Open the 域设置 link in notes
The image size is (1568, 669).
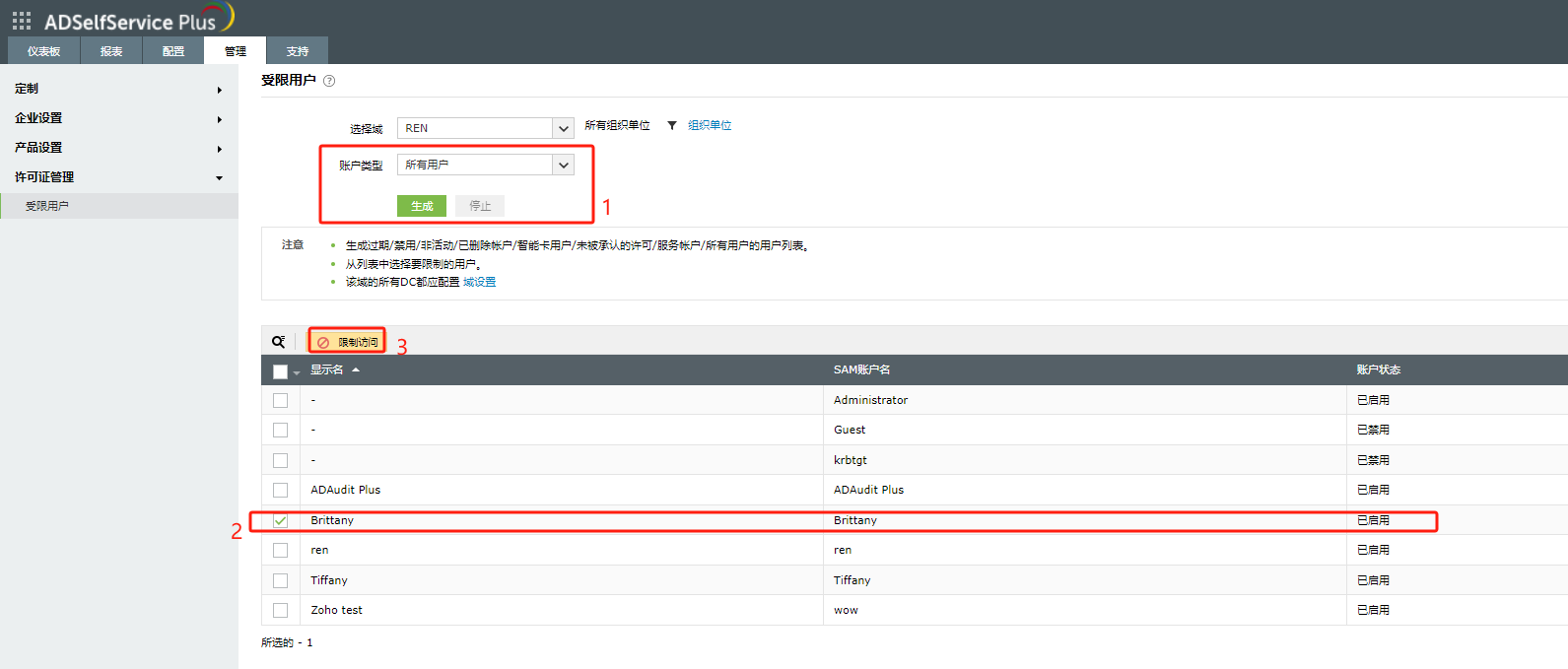(480, 282)
